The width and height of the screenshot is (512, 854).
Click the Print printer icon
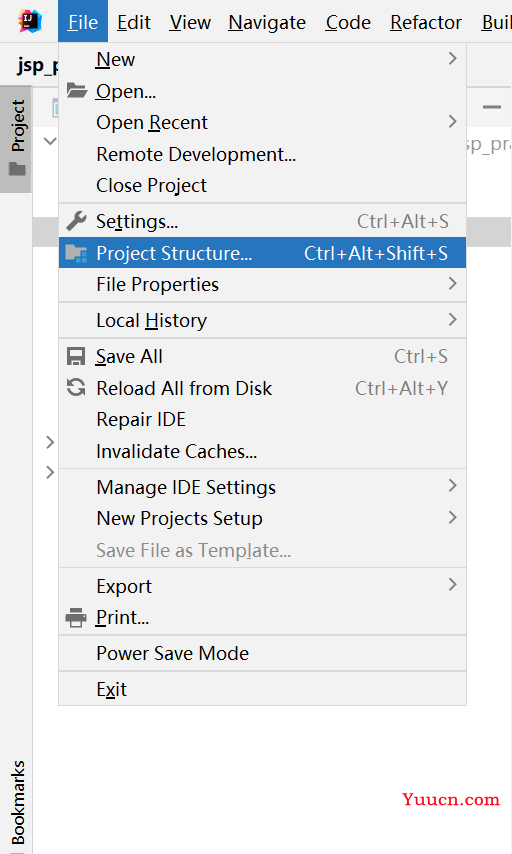(76, 618)
